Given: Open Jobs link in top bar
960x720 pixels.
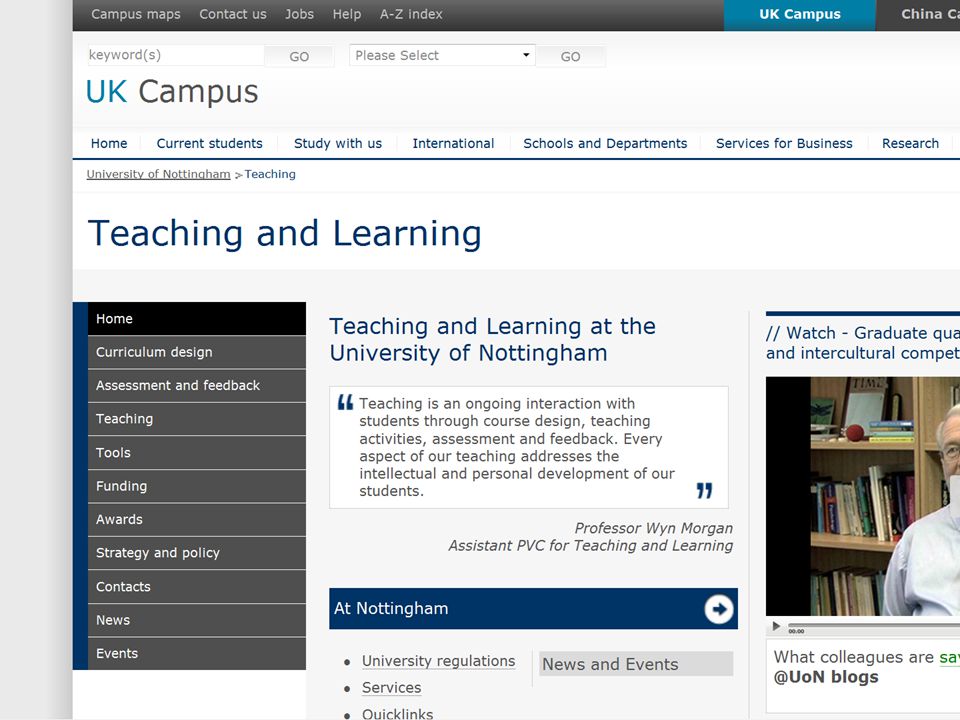Looking at the screenshot, I should click(x=299, y=14).
